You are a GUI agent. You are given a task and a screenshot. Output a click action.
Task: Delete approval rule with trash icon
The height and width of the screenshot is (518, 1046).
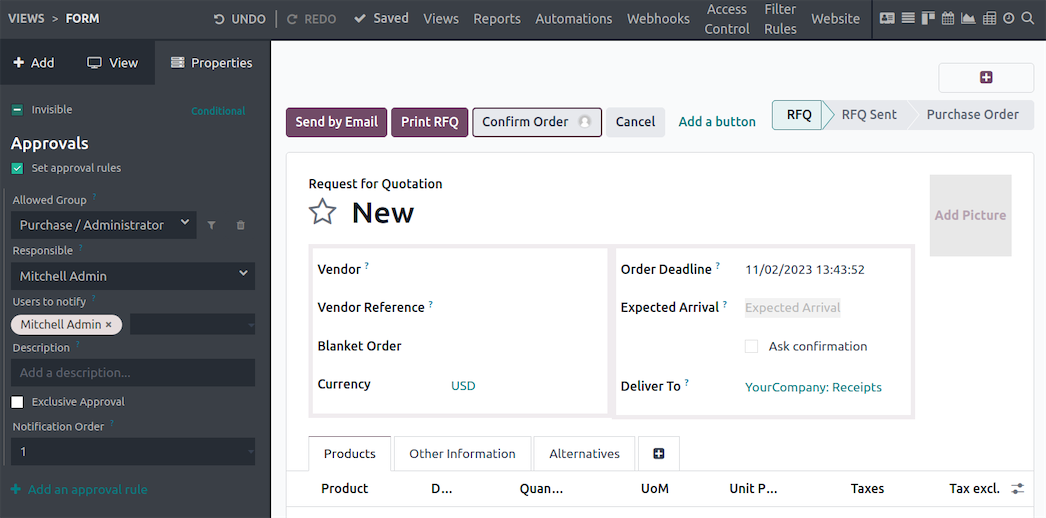point(240,226)
